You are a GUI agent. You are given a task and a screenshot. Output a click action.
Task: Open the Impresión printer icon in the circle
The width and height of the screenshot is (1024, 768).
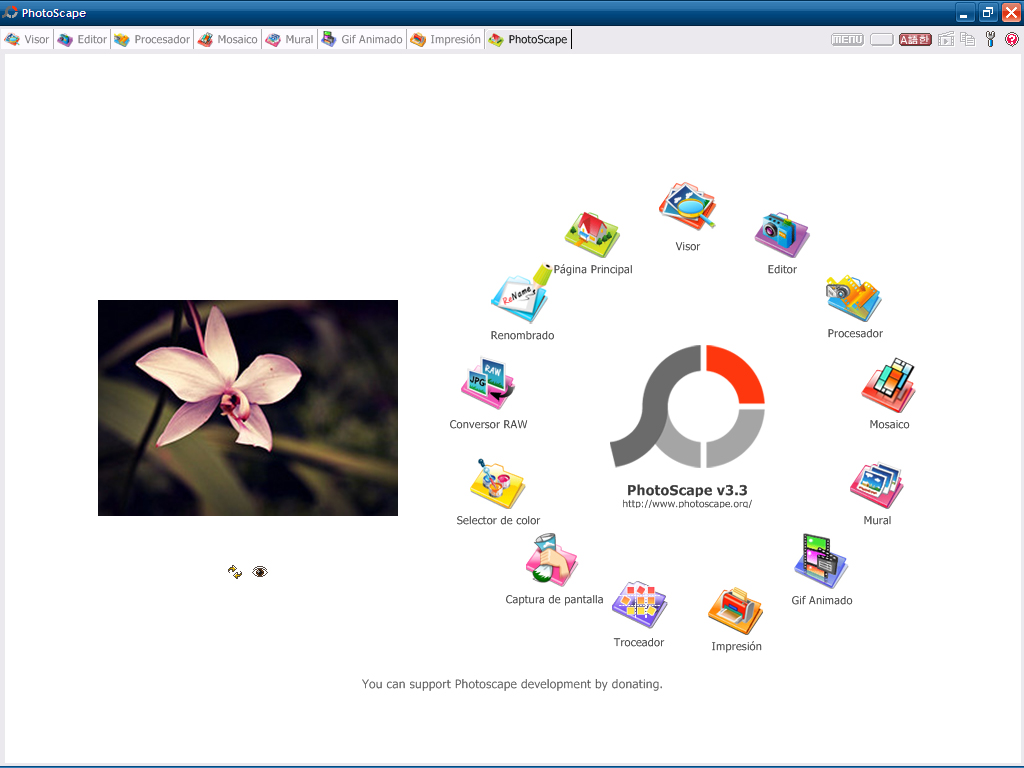coord(735,611)
